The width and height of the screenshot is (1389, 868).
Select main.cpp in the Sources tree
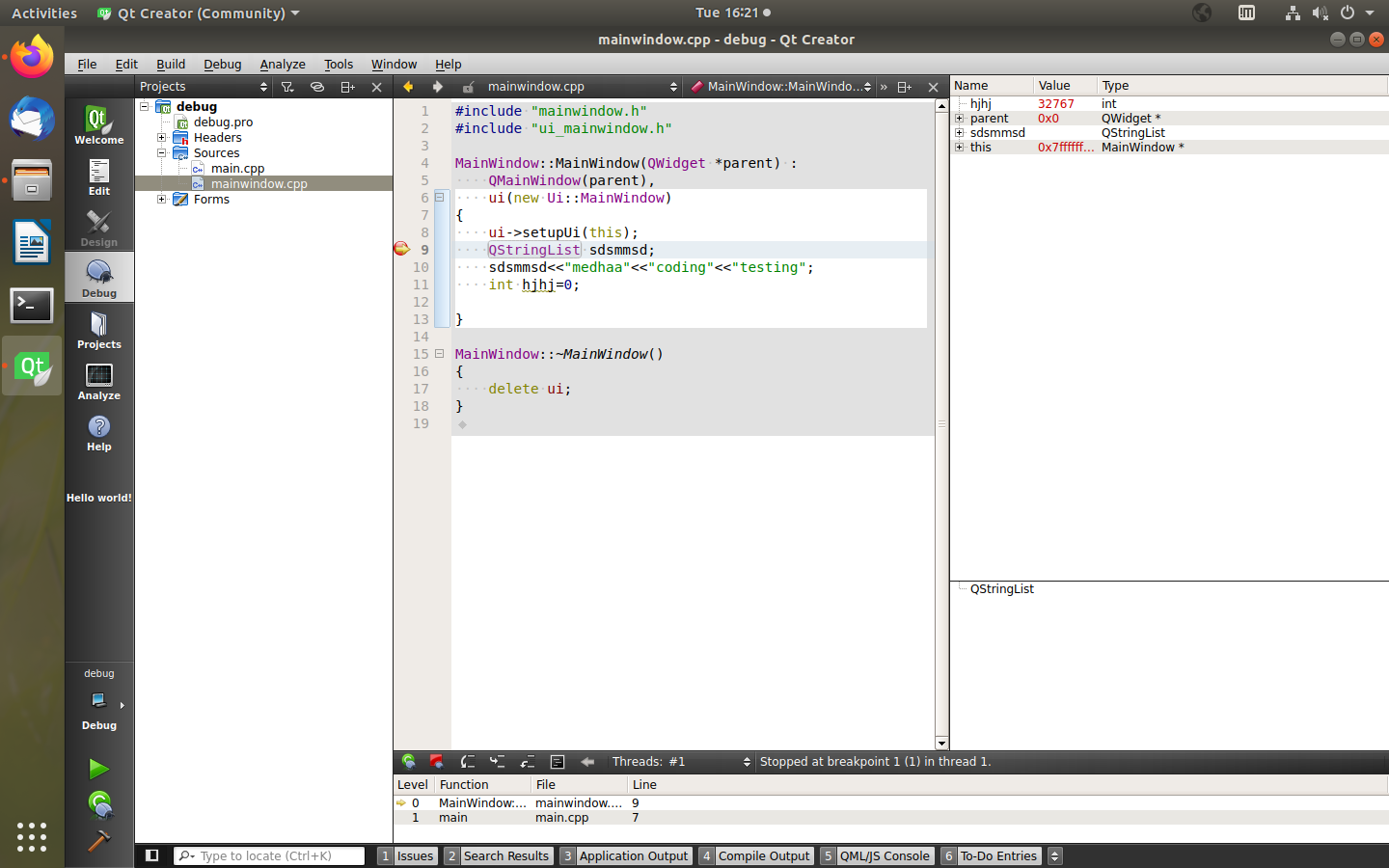pyautogui.click(x=237, y=169)
